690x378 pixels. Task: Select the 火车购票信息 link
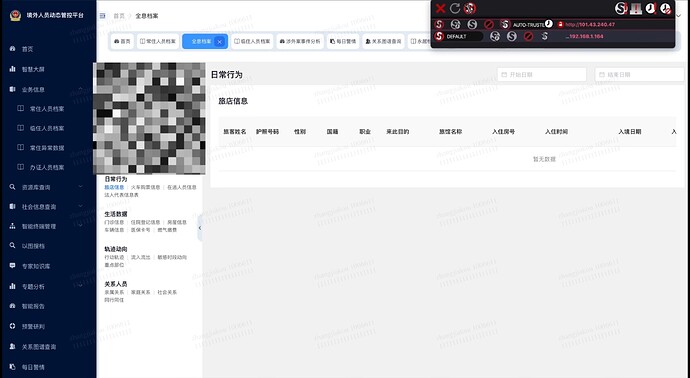coord(146,187)
